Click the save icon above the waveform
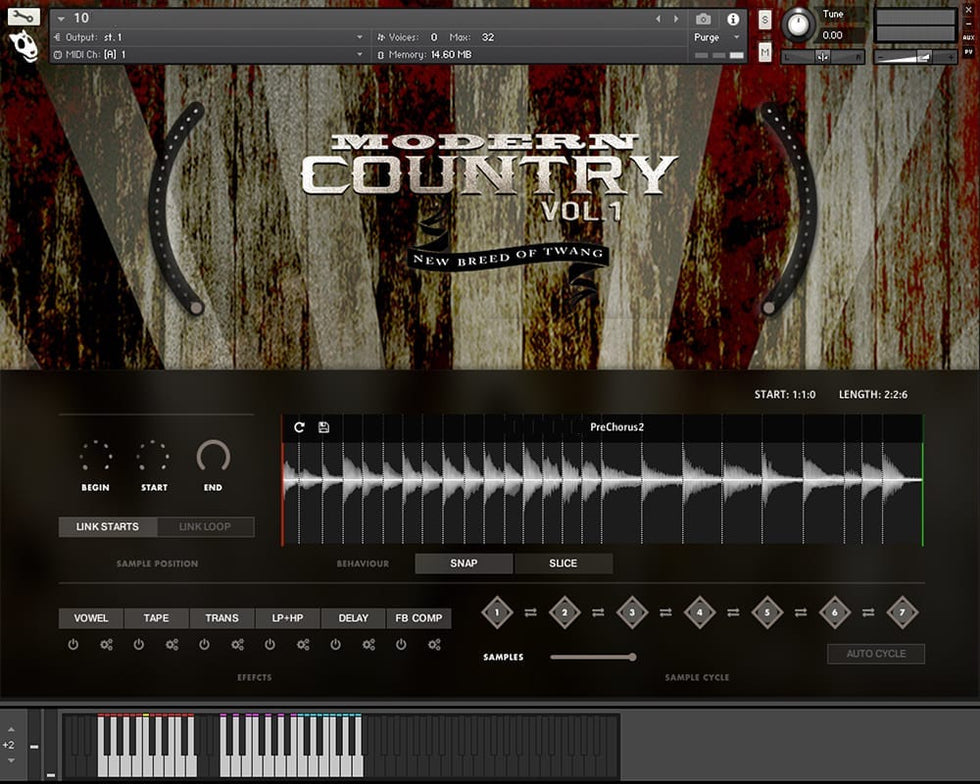 point(324,427)
